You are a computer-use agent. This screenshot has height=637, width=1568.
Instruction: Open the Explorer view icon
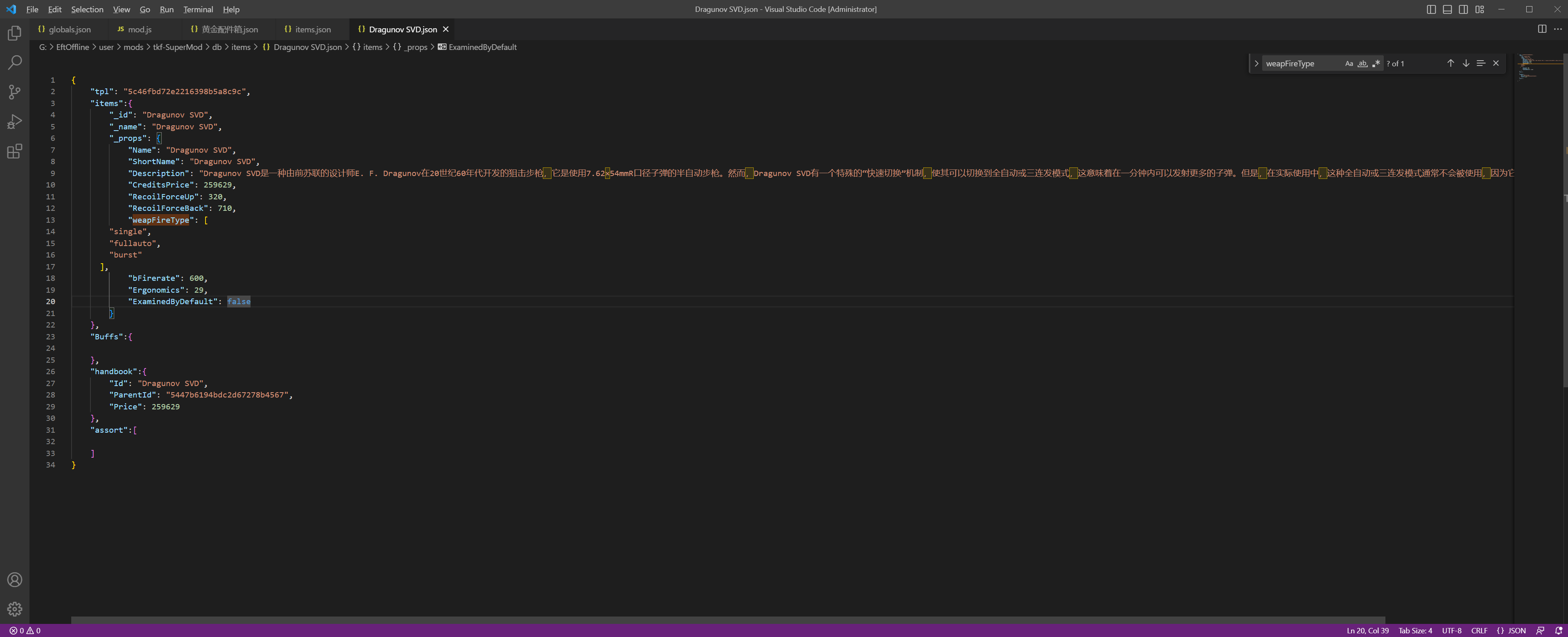(15, 33)
